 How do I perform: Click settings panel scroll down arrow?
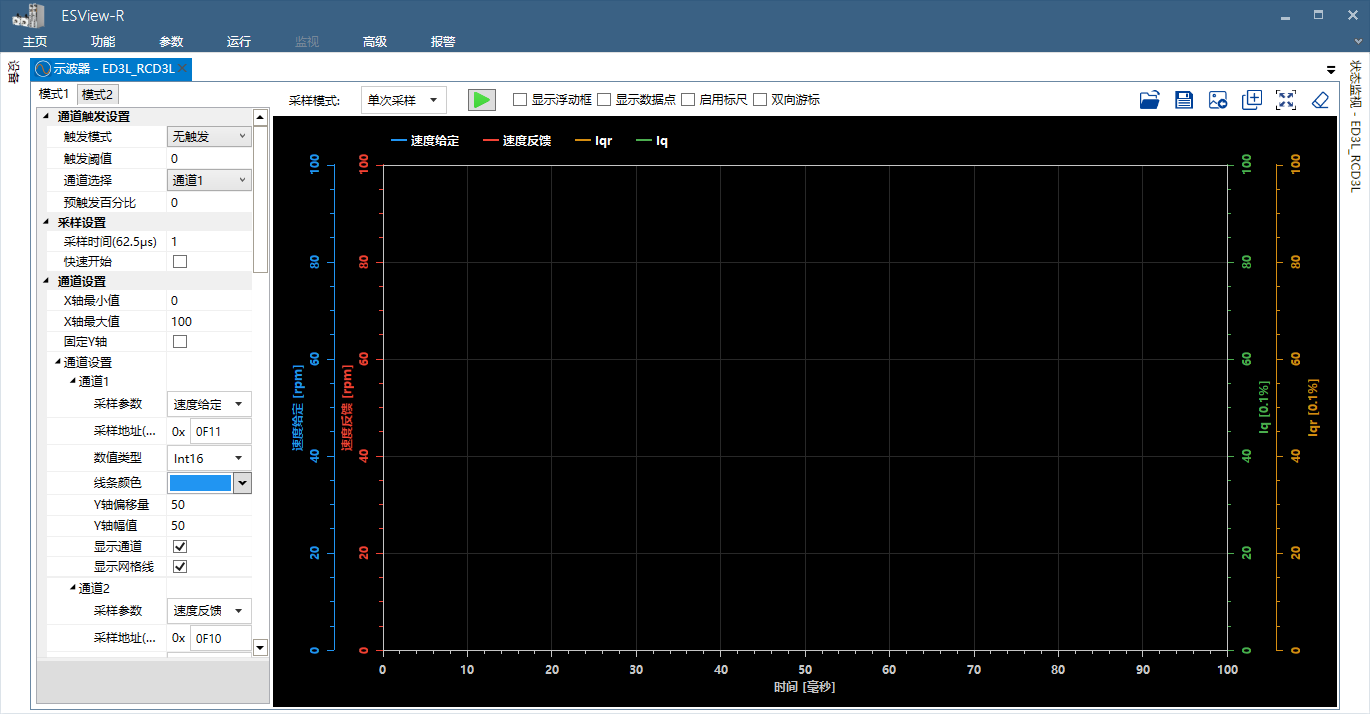260,648
